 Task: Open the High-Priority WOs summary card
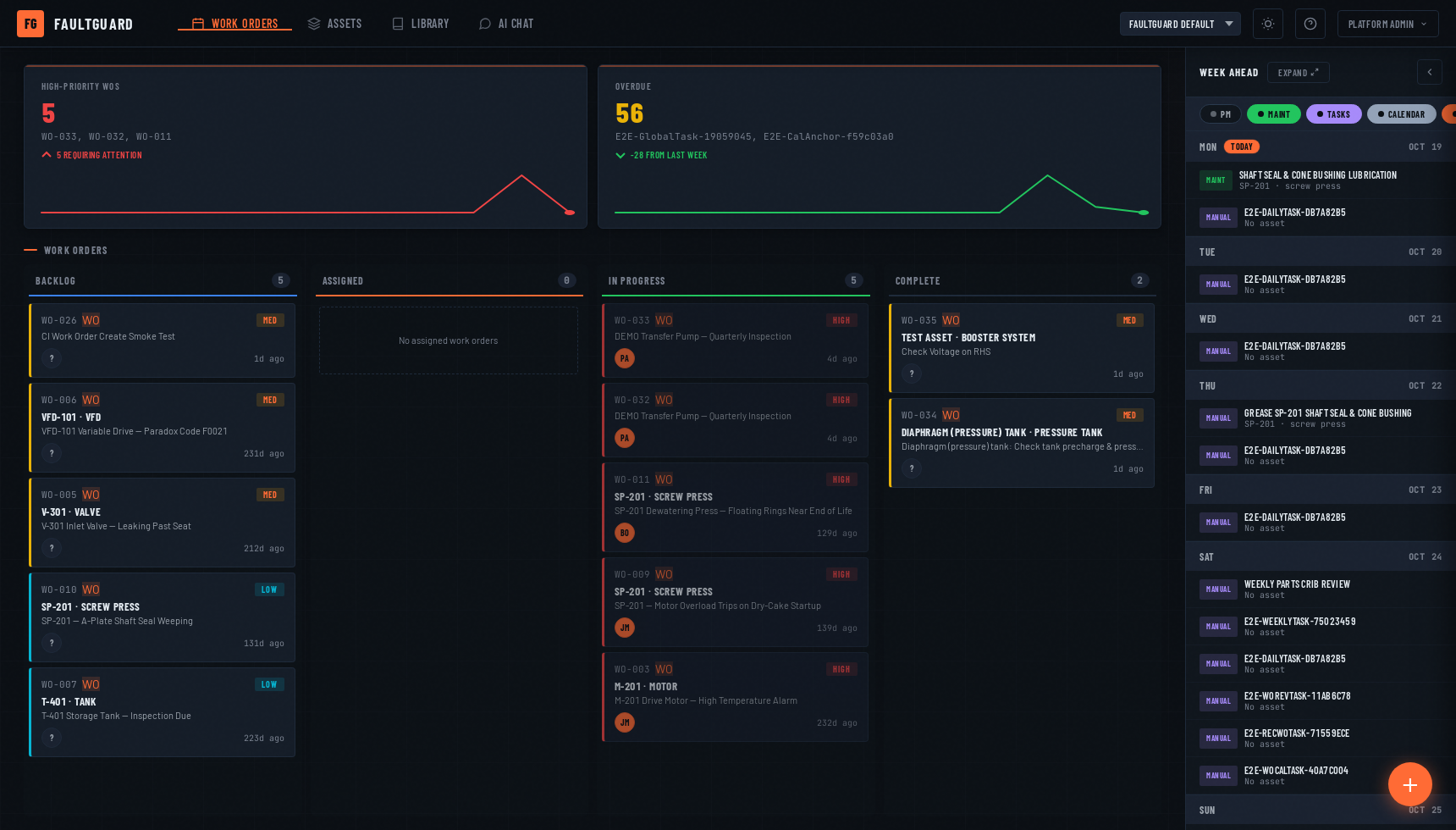[x=306, y=147]
